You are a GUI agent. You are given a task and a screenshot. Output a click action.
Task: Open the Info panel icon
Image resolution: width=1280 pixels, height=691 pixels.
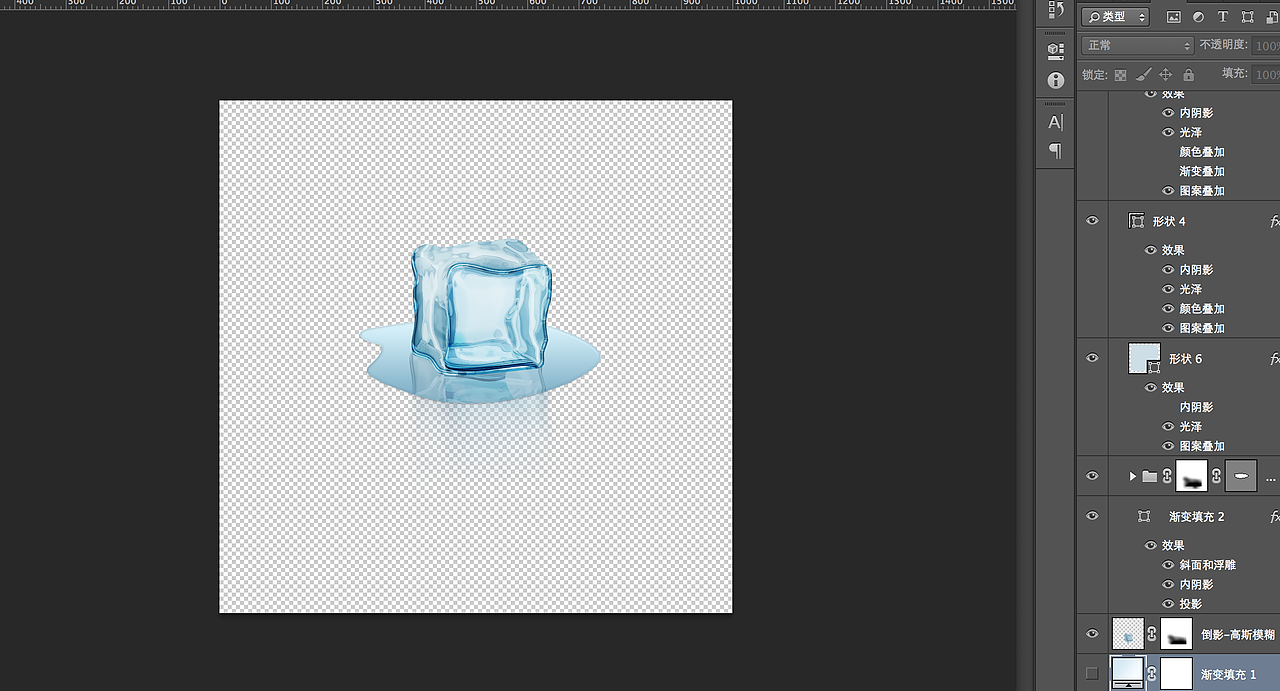tap(1055, 80)
